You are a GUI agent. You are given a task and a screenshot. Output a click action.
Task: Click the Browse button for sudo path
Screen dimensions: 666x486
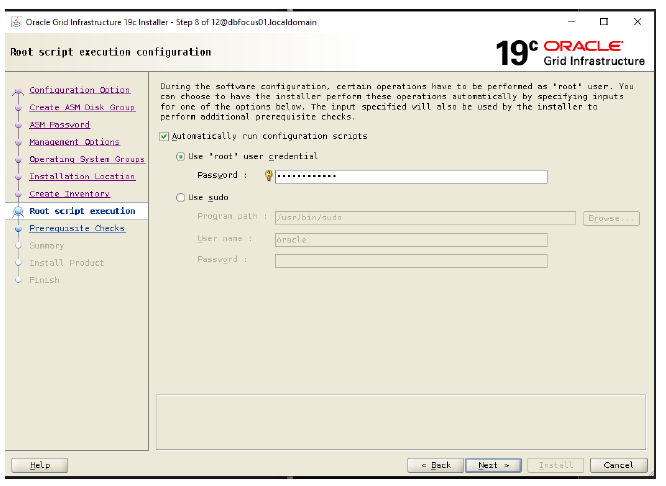(x=611, y=218)
